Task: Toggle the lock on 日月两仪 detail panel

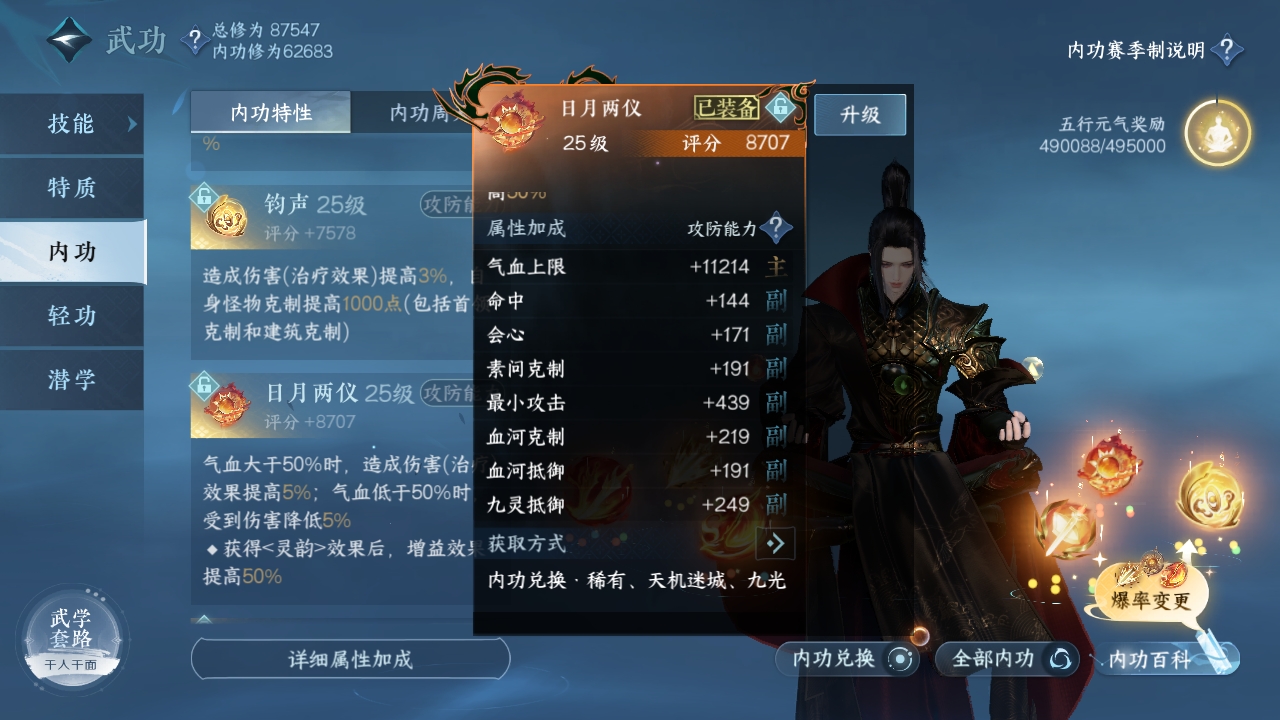Action: coord(779,107)
